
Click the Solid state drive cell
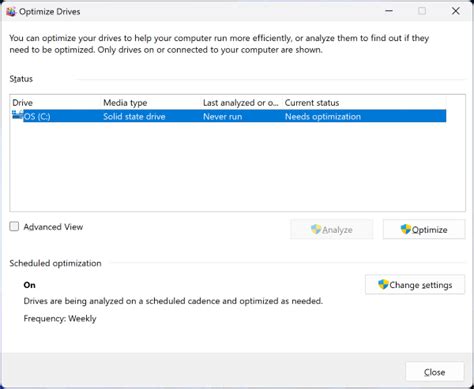pyautogui.click(x=134, y=116)
